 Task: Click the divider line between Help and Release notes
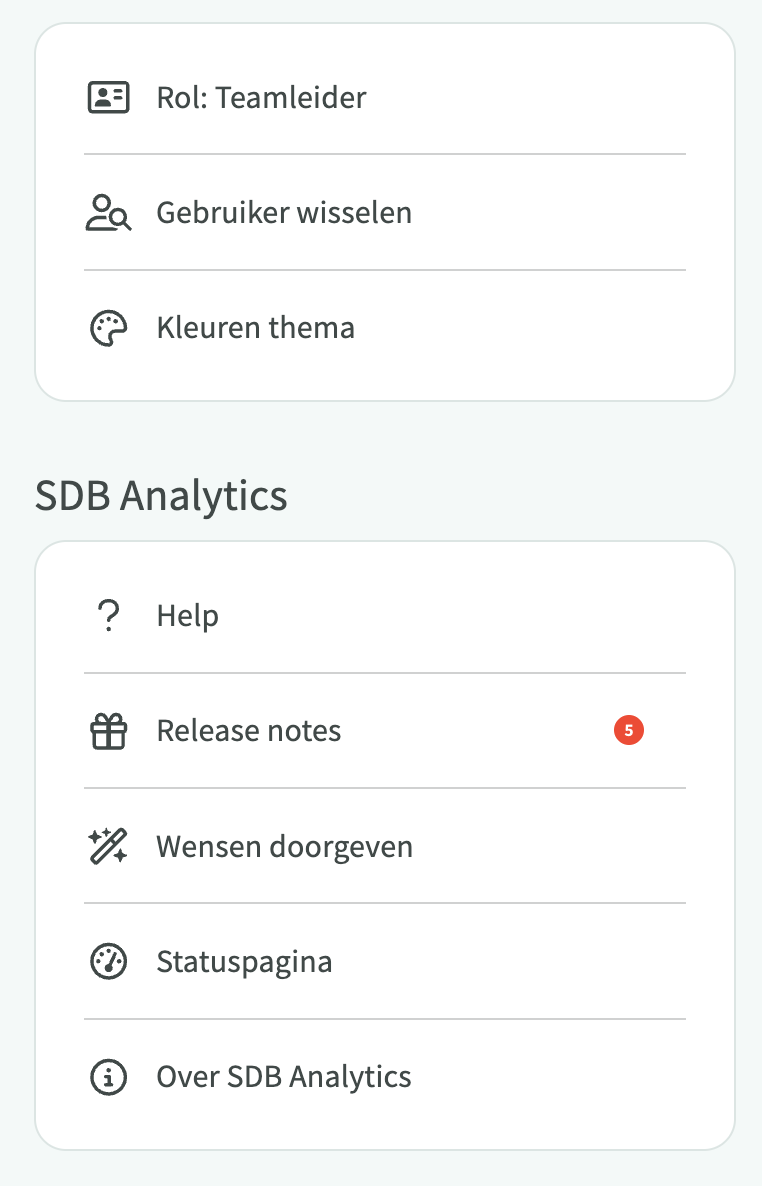coord(385,673)
